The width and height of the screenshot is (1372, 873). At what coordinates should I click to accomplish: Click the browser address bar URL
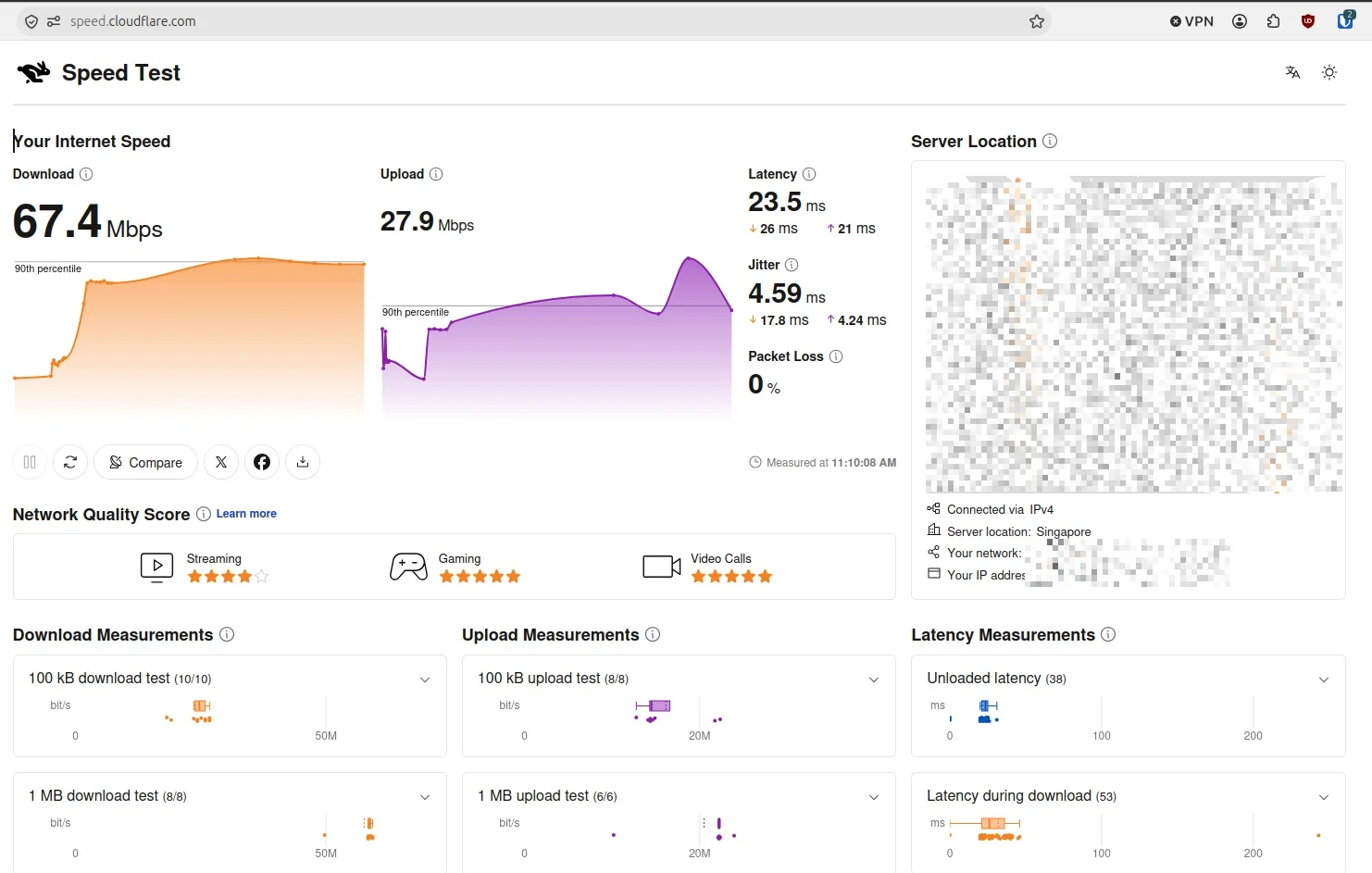(133, 21)
